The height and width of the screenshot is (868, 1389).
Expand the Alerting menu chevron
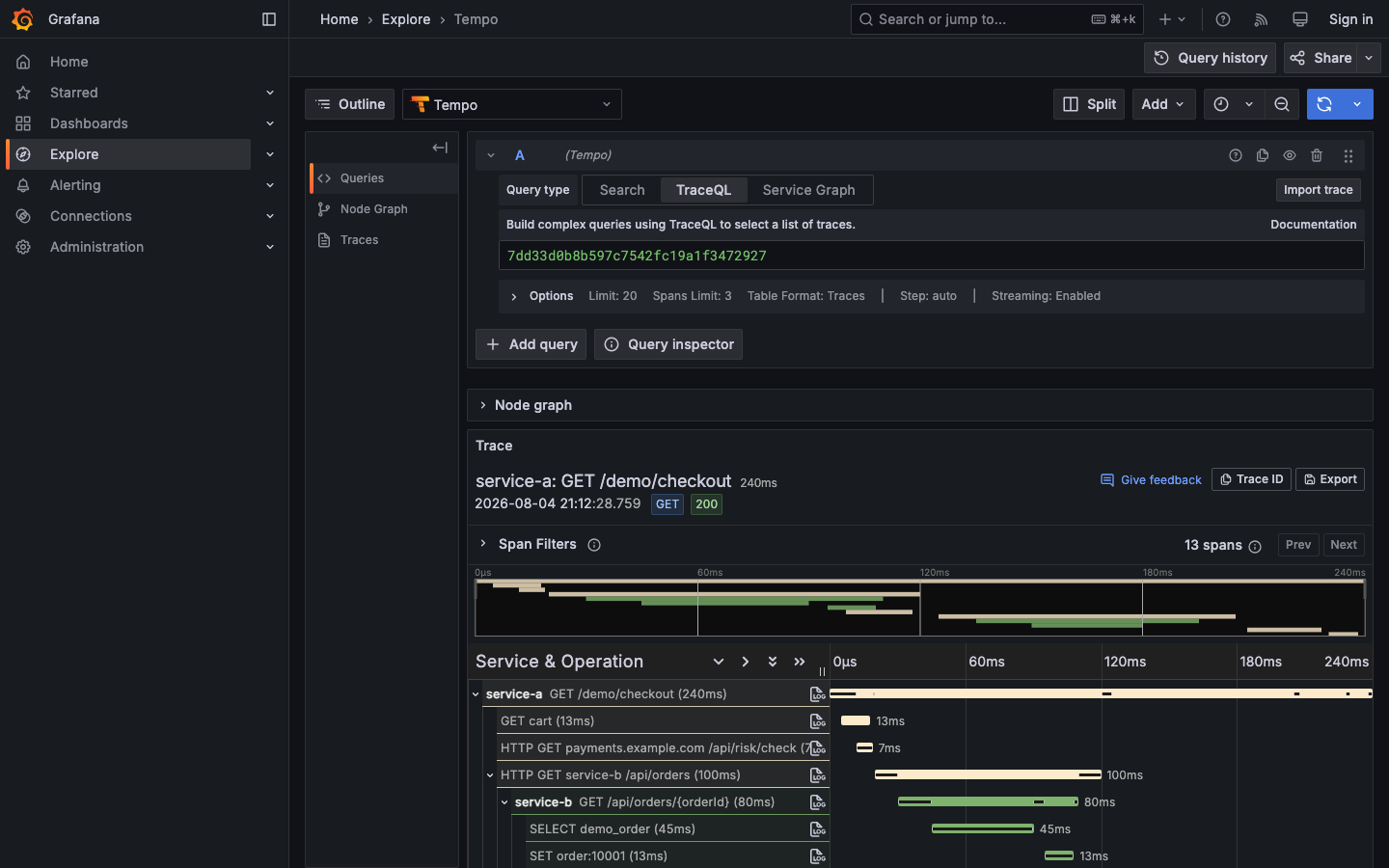tap(270, 185)
